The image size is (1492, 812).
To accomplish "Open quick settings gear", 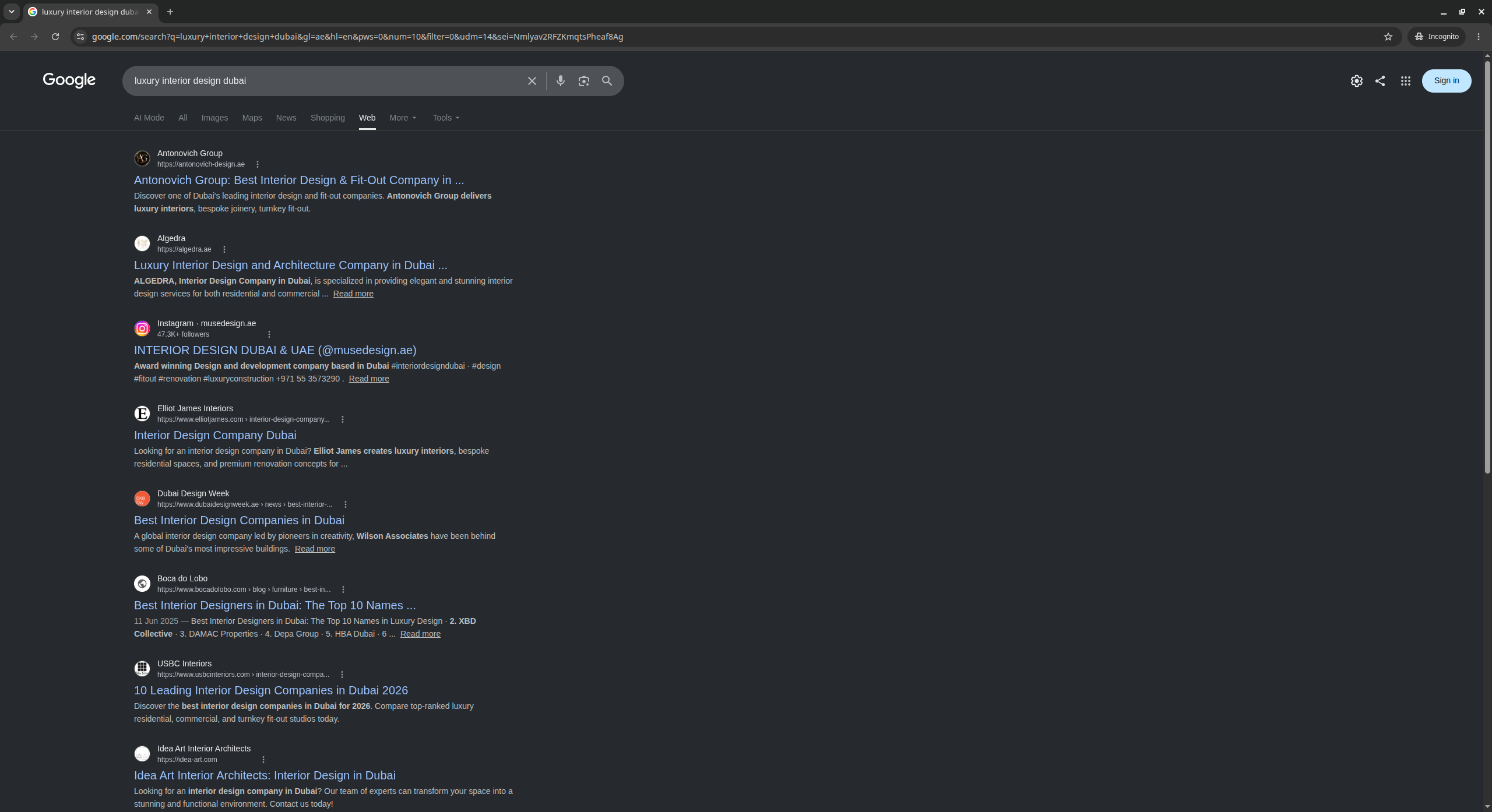I will point(1356,81).
